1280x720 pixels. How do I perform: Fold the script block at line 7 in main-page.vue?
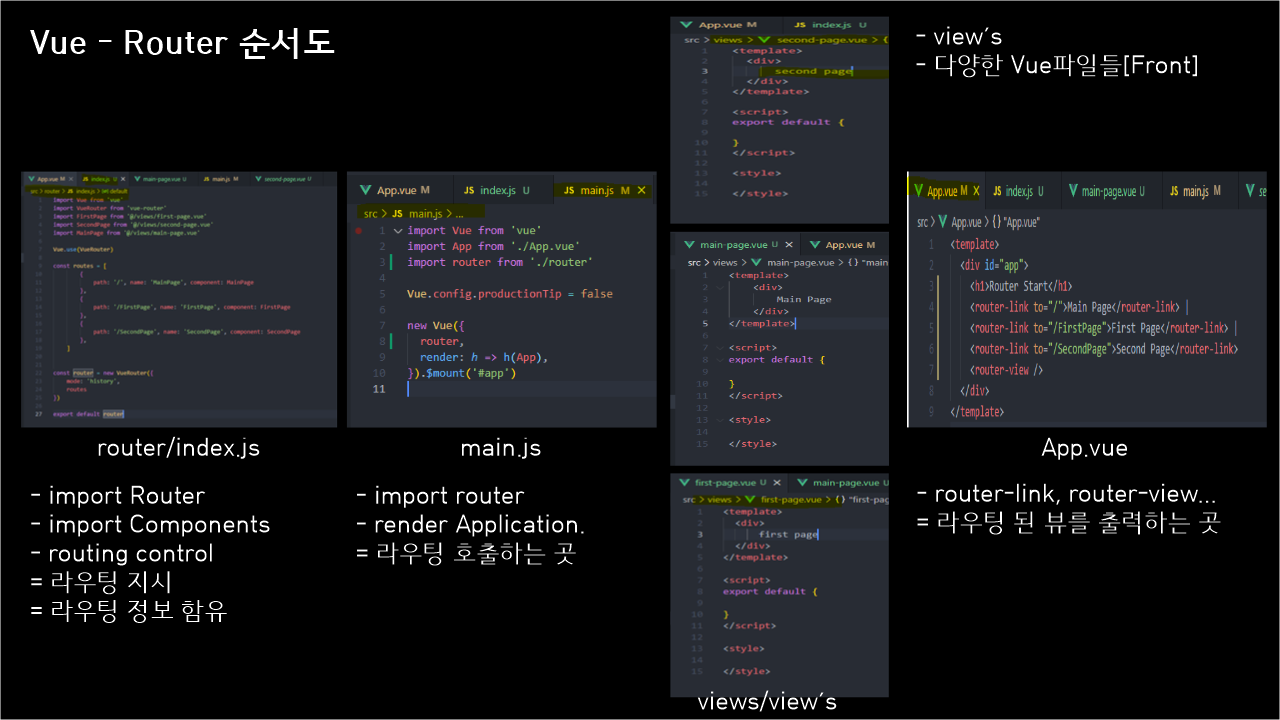[x=721, y=347]
